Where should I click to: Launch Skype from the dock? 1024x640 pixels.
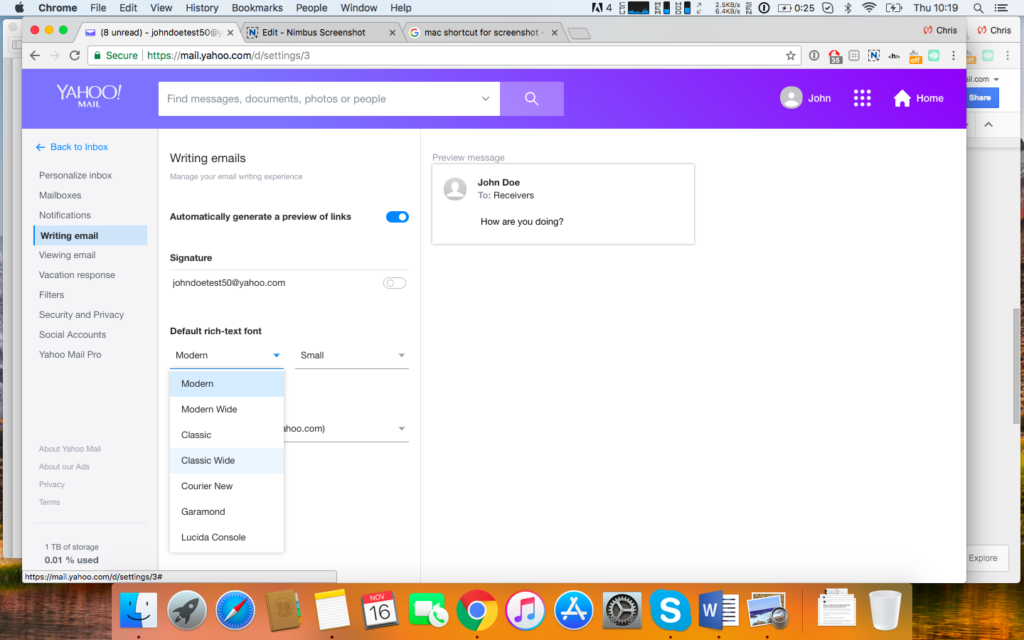669,609
